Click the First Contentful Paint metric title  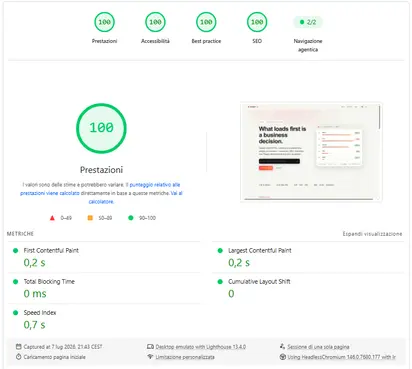[51, 250]
